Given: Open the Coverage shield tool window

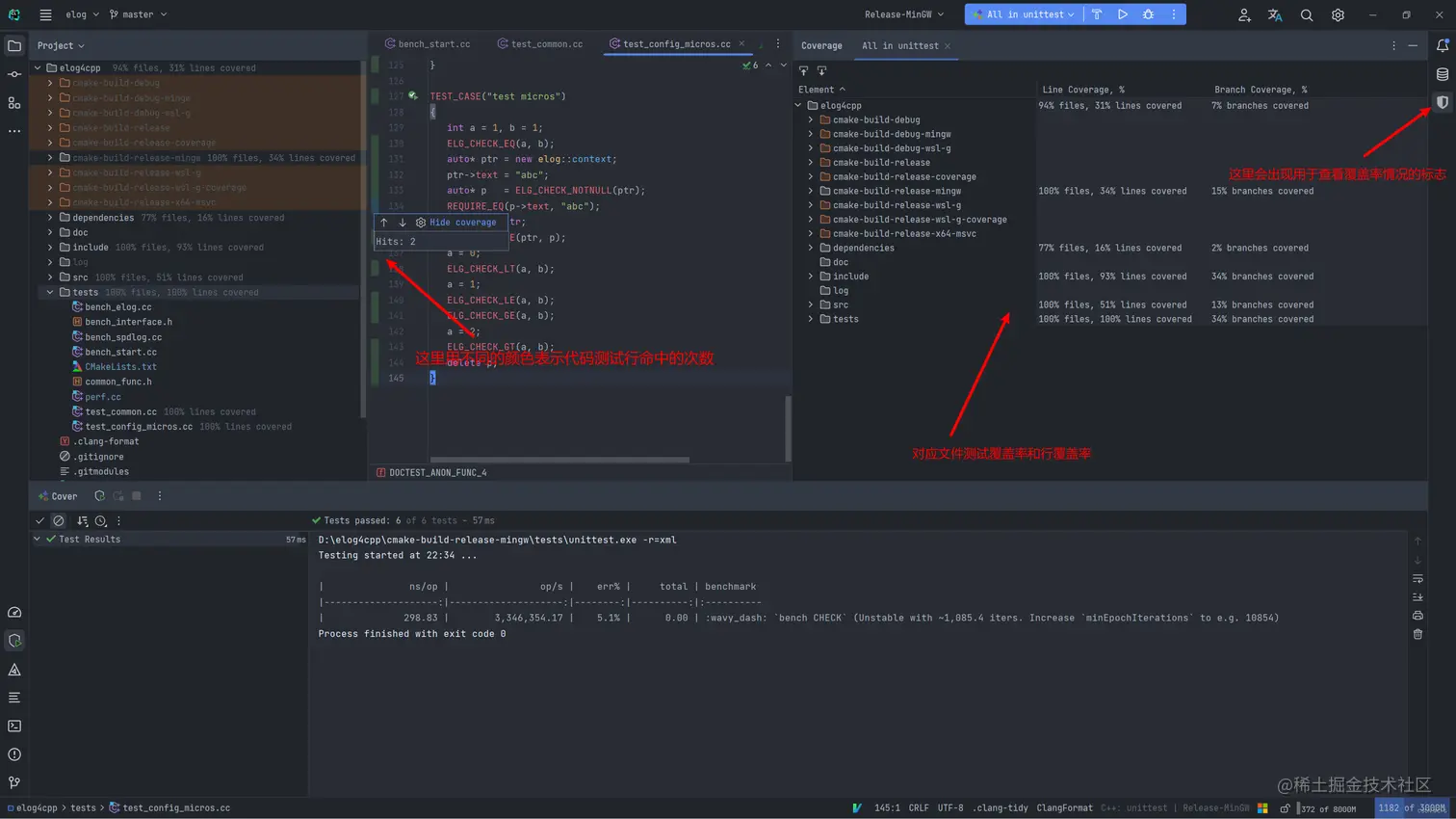Looking at the screenshot, I should tap(1443, 102).
